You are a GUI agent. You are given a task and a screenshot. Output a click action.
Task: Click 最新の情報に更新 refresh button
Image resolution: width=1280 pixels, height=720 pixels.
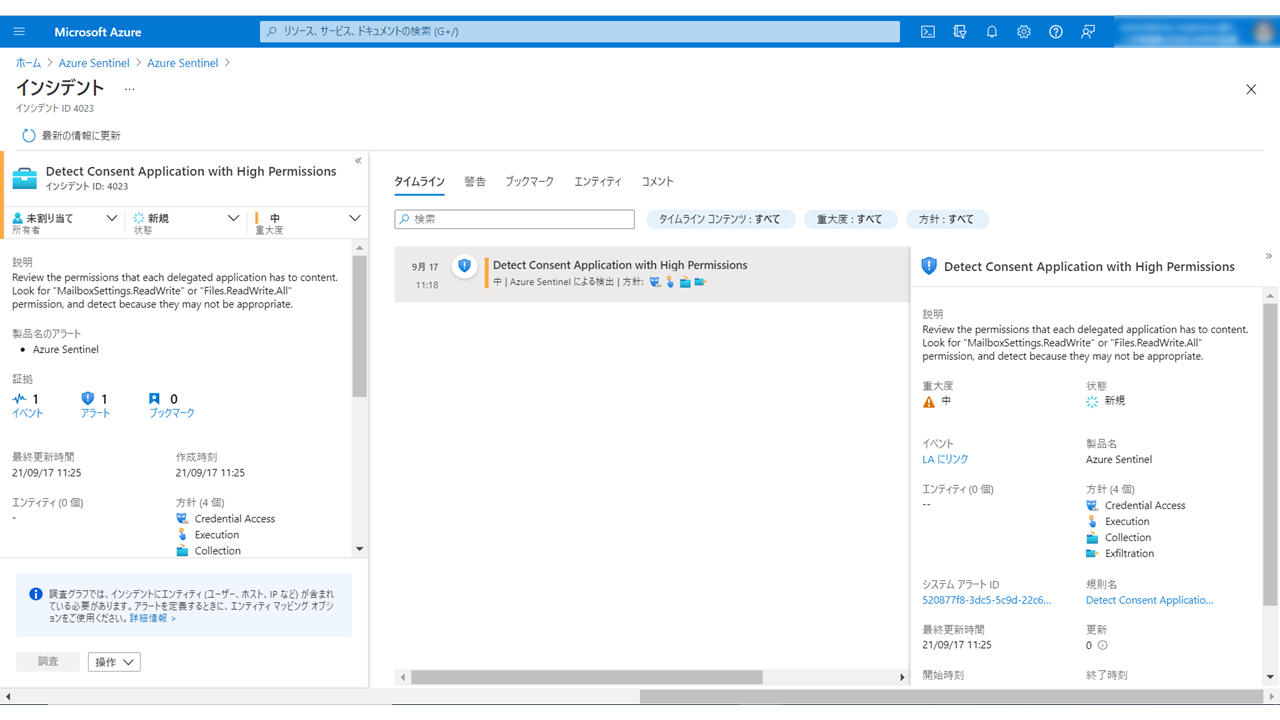[71, 135]
